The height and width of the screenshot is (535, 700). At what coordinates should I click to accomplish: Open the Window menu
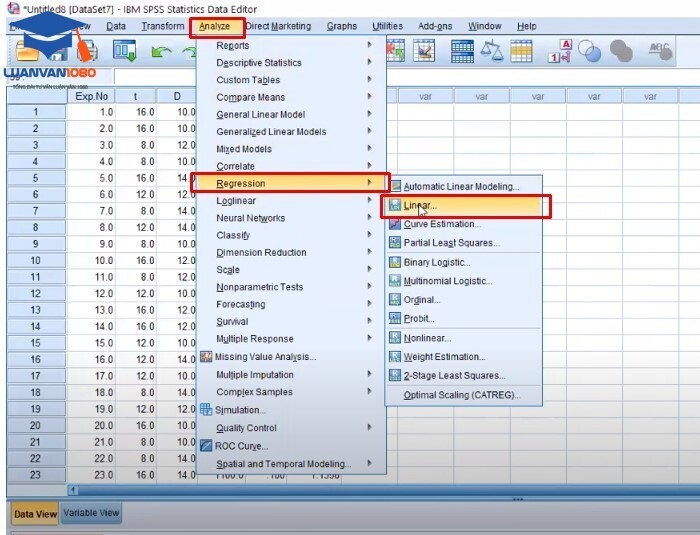pyautogui.click(x=485, y=26)
